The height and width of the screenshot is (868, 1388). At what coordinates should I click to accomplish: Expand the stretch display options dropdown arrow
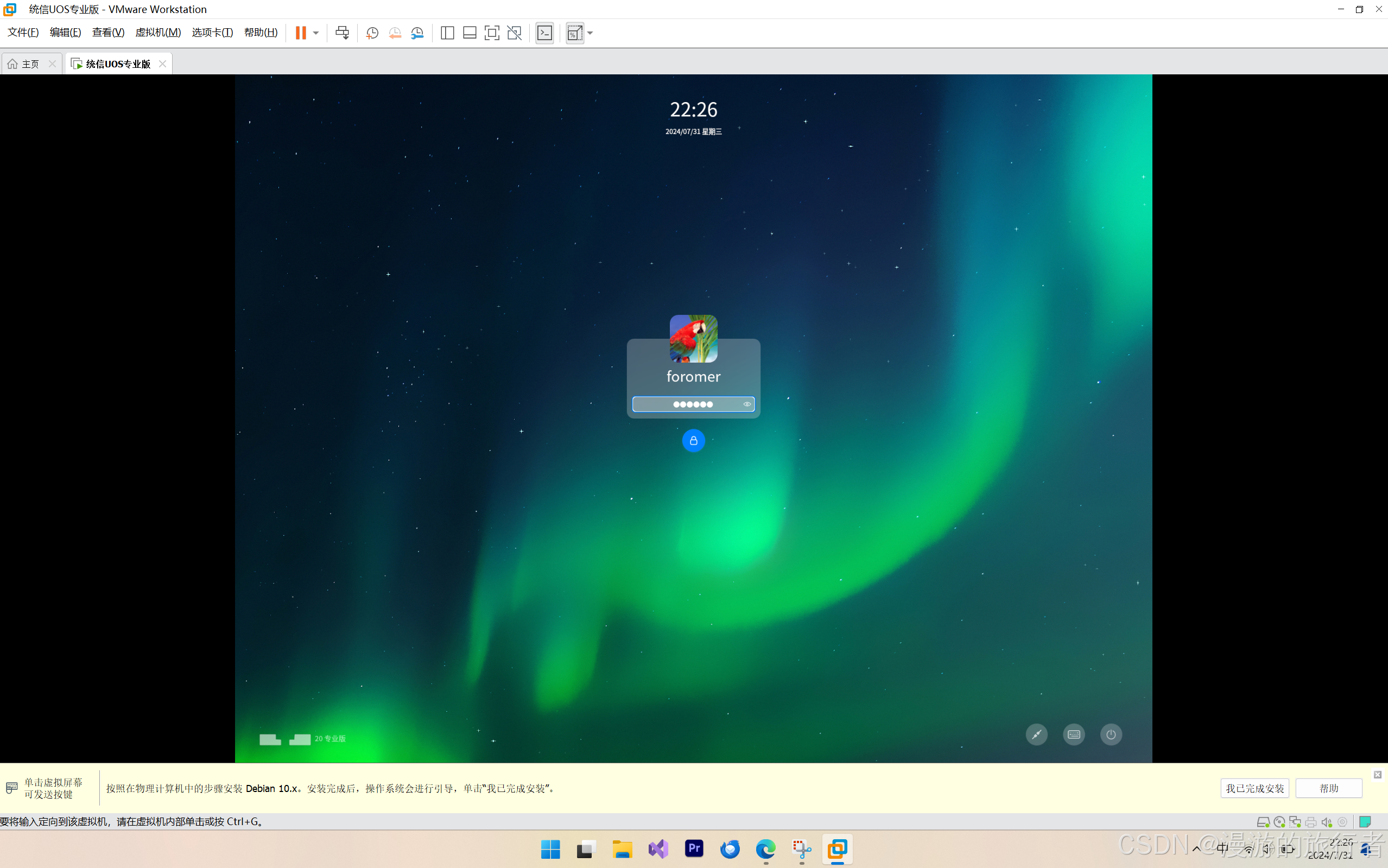pos(590,33)
